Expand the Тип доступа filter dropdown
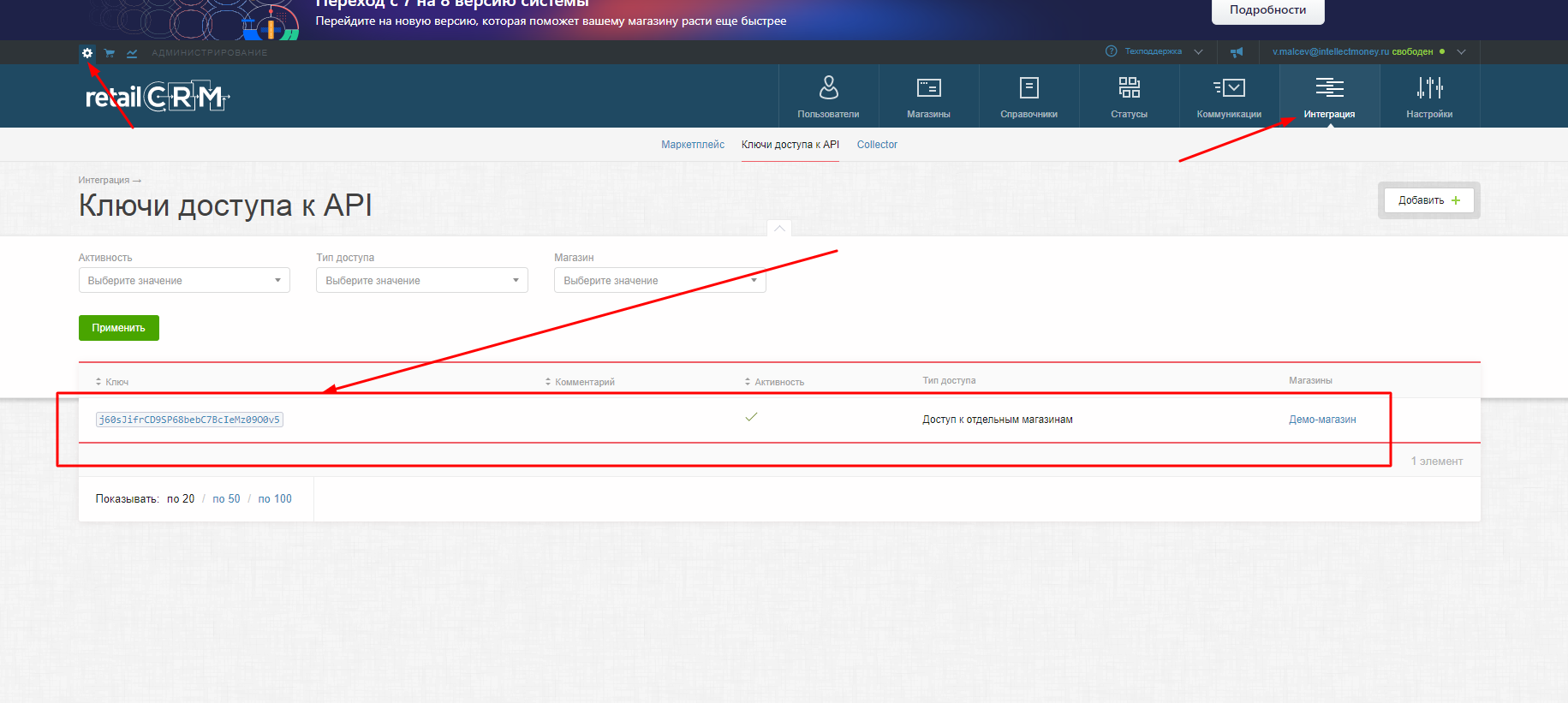Screen dimensions: 1568x703 click(x=421, y=281)
